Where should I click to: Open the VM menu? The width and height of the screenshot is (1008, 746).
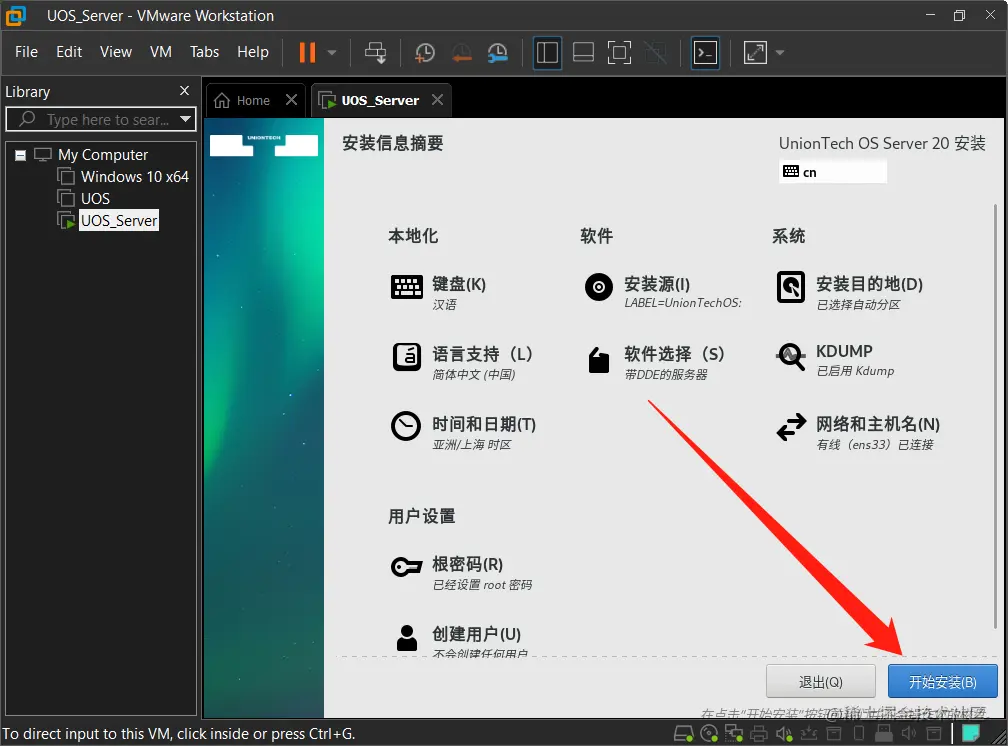click(161, 51)
